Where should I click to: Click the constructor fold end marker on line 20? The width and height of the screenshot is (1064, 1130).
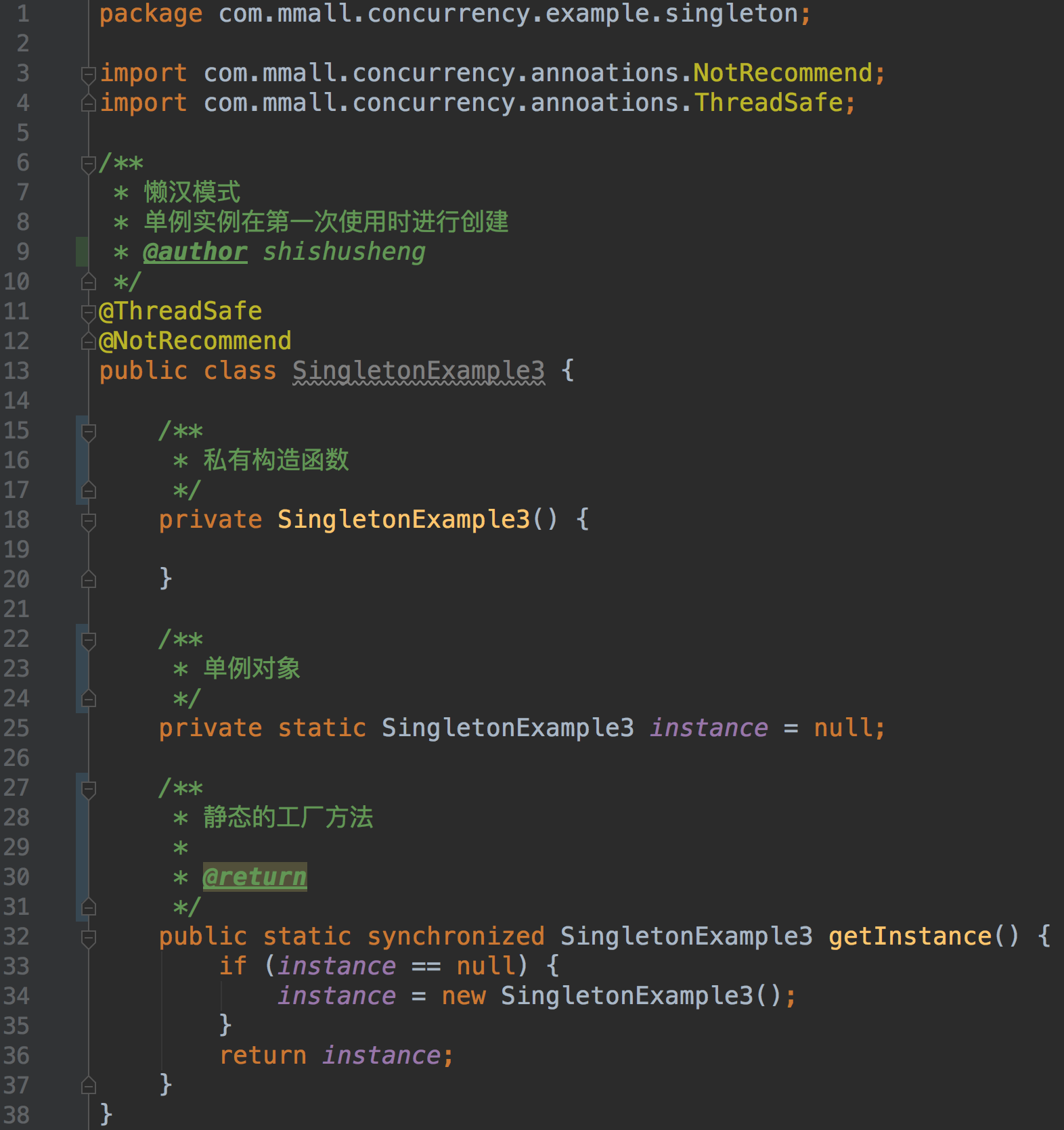[88, 580]
